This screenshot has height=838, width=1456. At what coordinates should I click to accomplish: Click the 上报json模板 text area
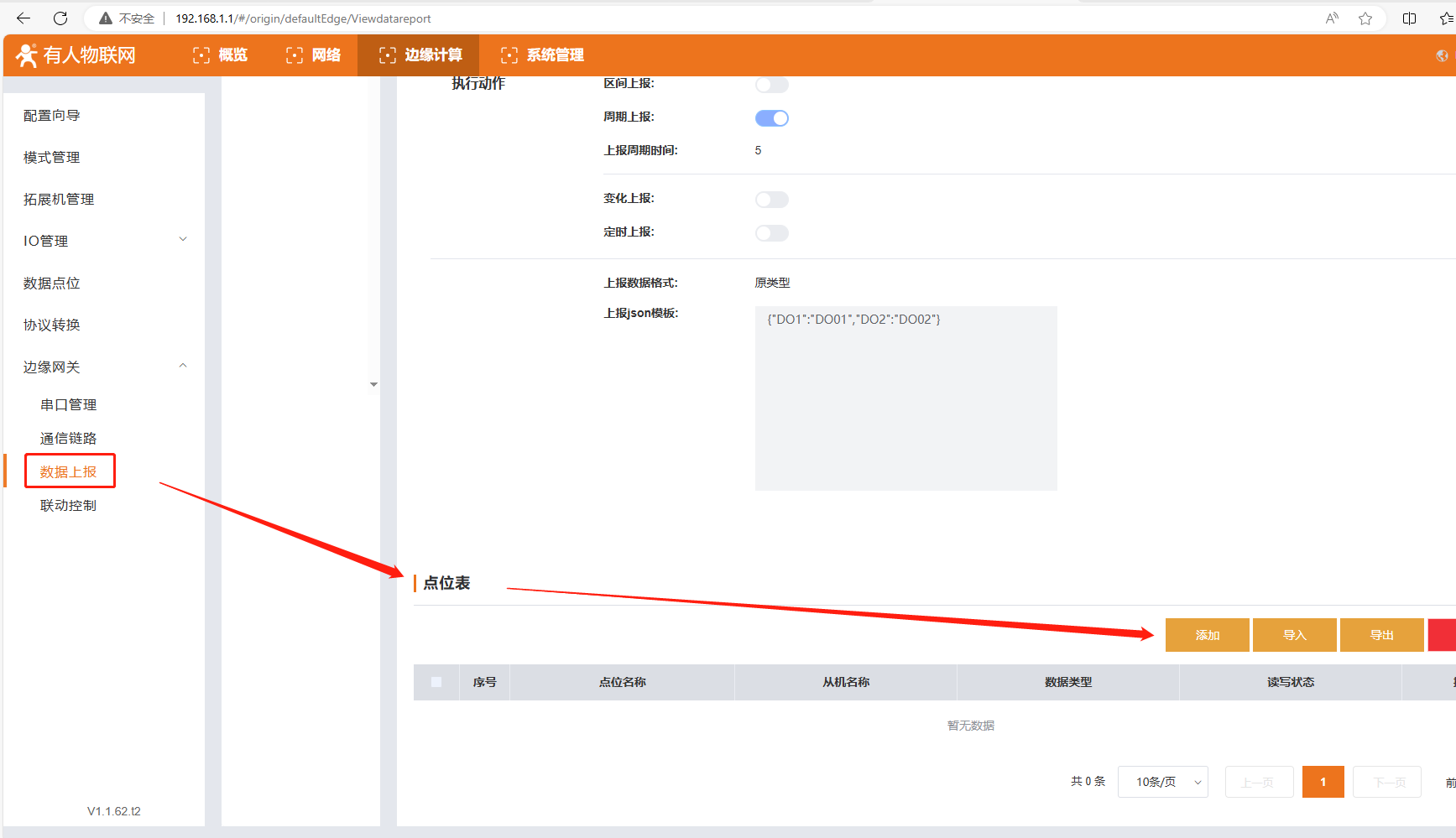click(x=905, y=398)
